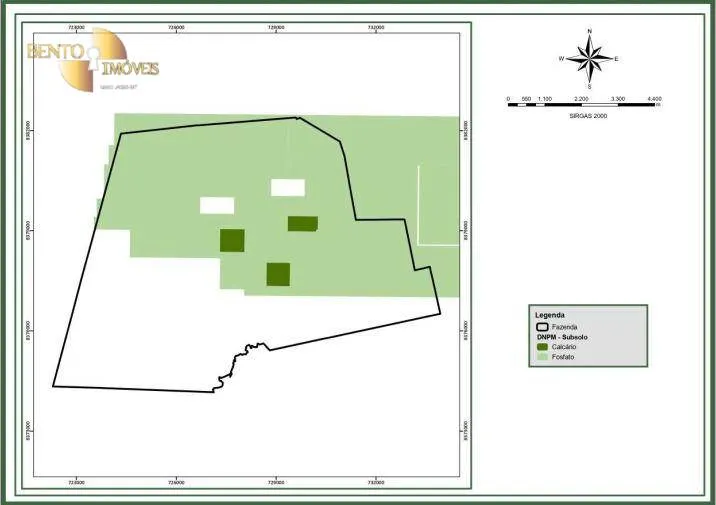The height and width of the screenshot is (505, 716).
Task: Click the Bento Imóveis logo
Action: pos(93,59)
